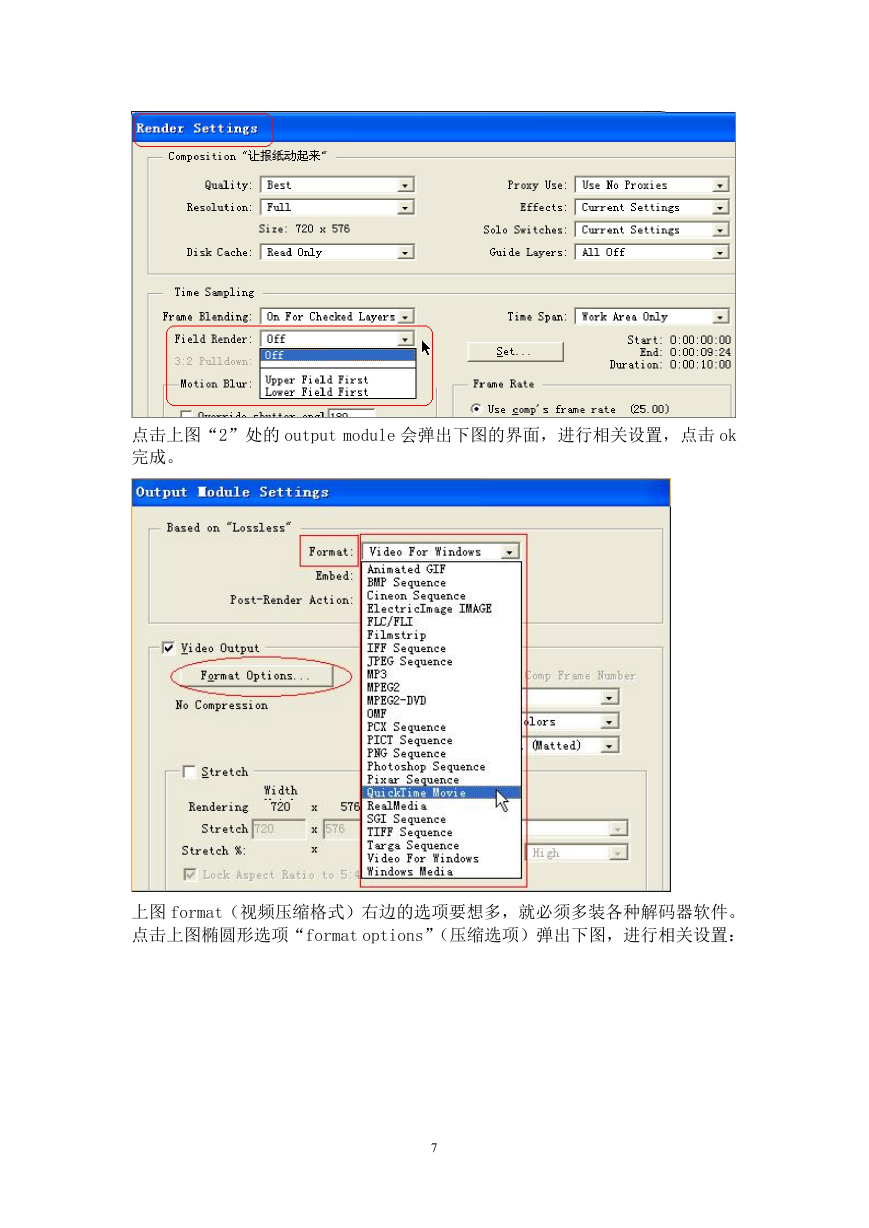Select PICT Sequence format
Screen dimensions: 869x1228
click(x=441, y=740)
